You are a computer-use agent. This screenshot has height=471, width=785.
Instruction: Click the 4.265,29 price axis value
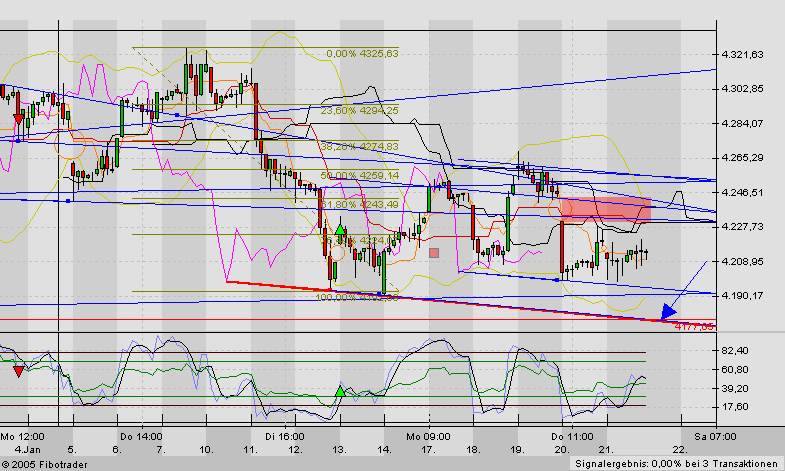click(x=742, y=158)
